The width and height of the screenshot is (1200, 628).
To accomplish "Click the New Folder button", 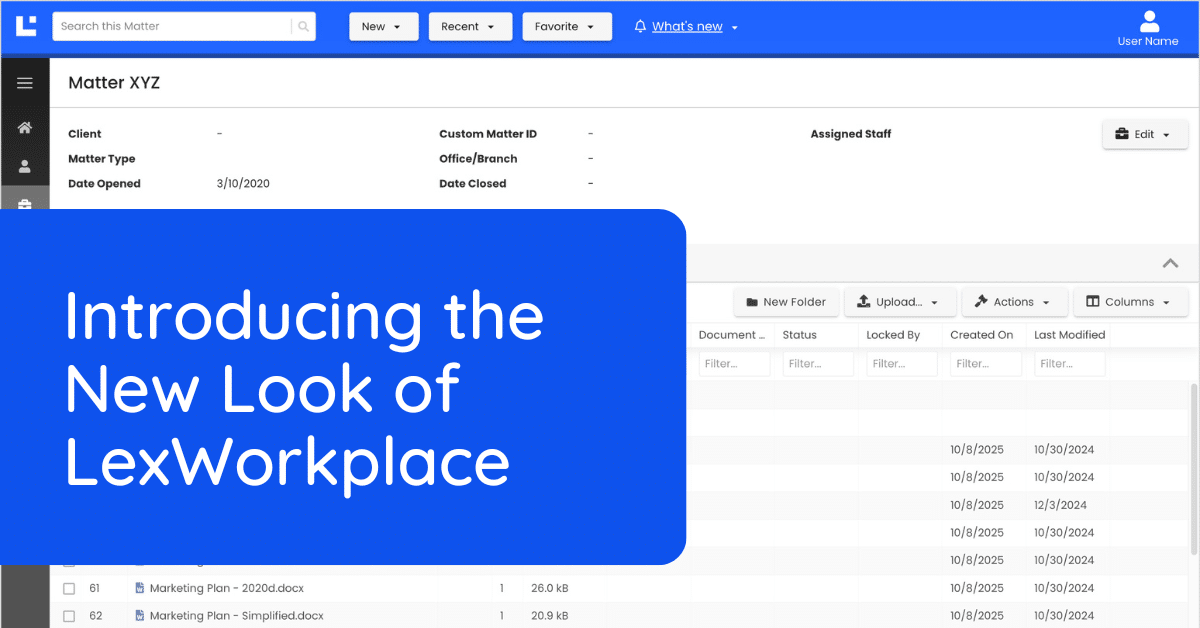I will [785, 302].
